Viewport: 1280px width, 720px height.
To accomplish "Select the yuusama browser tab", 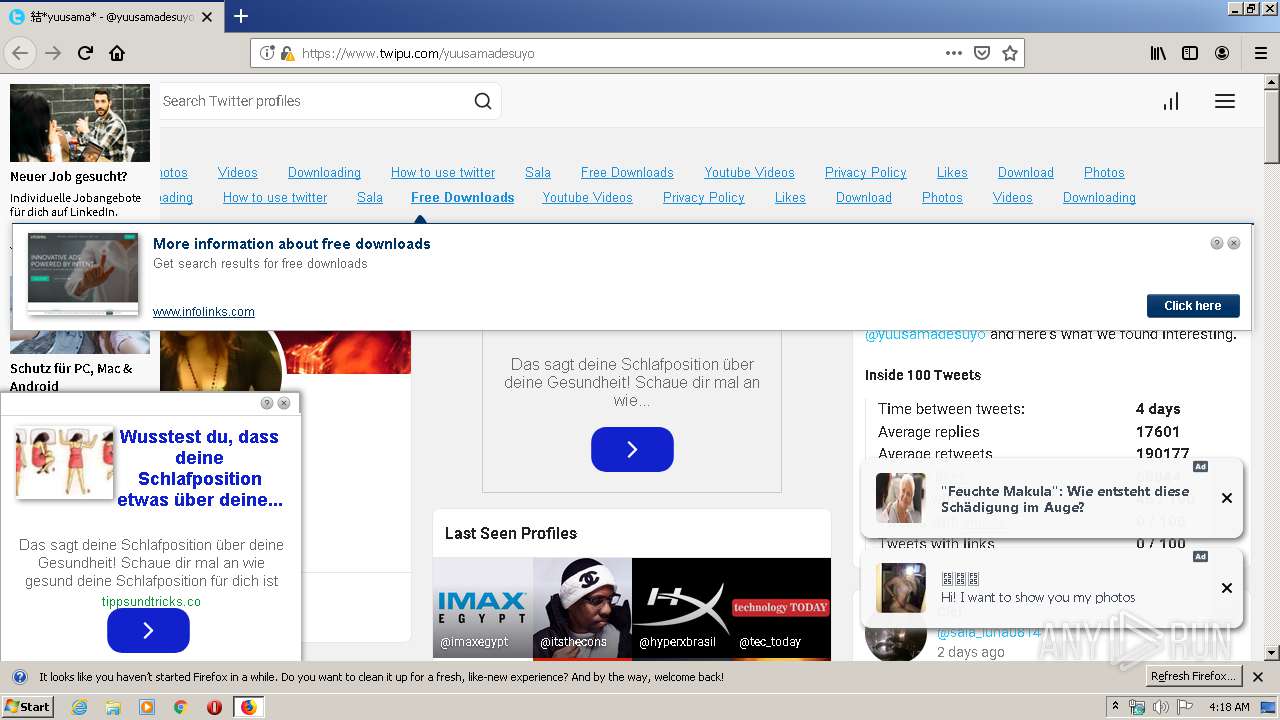I will 110,16.
